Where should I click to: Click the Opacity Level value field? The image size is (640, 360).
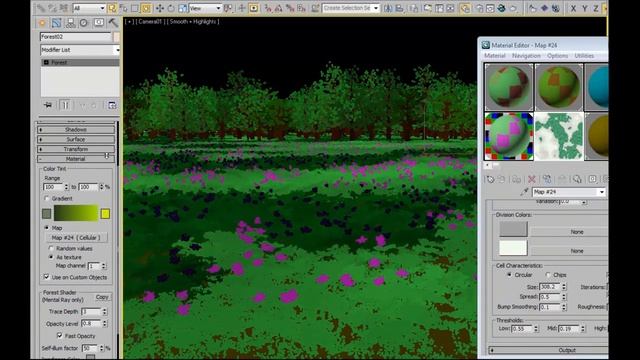tap(91, 323)
